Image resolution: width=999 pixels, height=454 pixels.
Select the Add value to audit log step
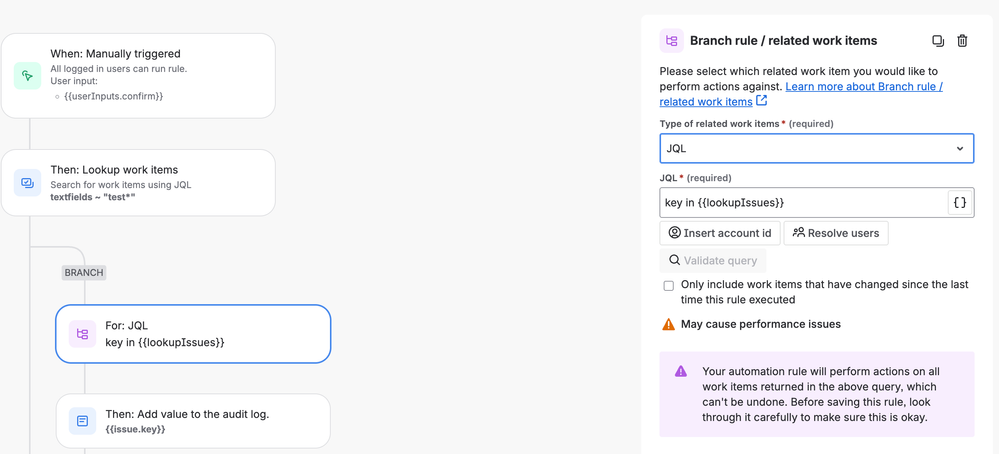point(193,421)
